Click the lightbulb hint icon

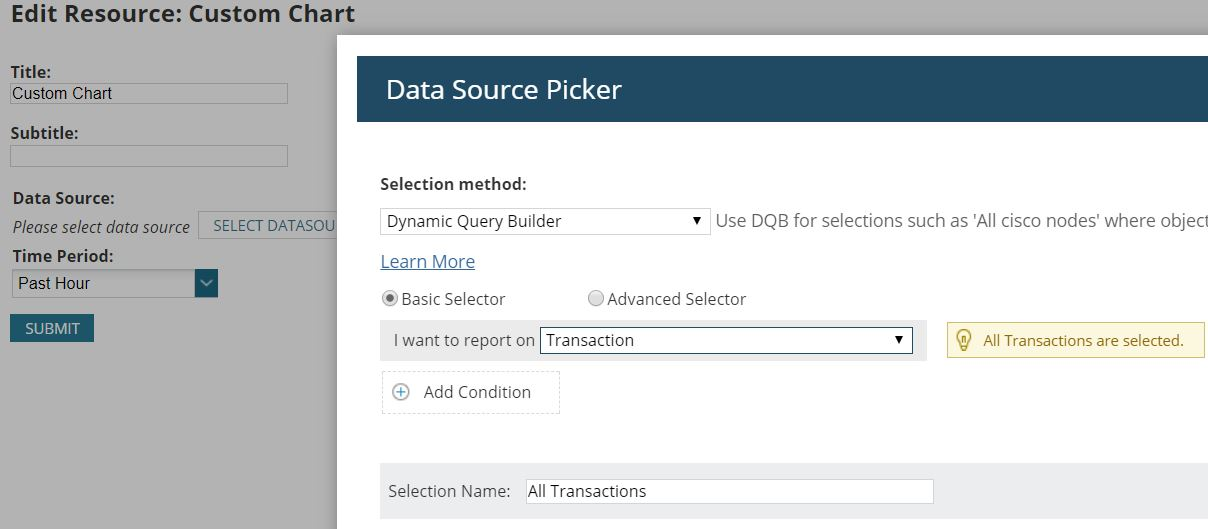(964, 340)
